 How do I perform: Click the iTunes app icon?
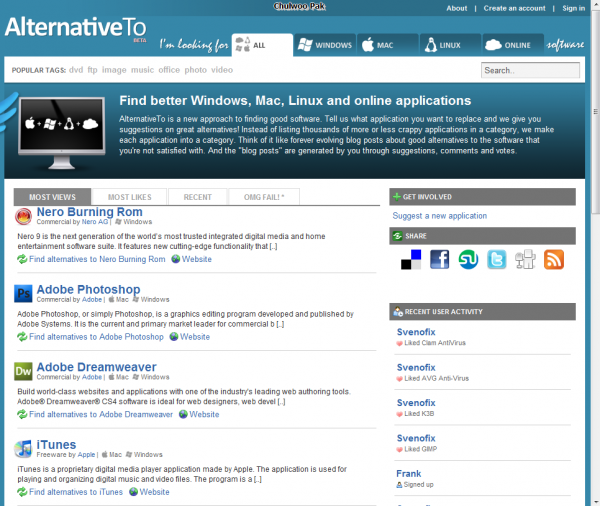[x=23, y=449]
